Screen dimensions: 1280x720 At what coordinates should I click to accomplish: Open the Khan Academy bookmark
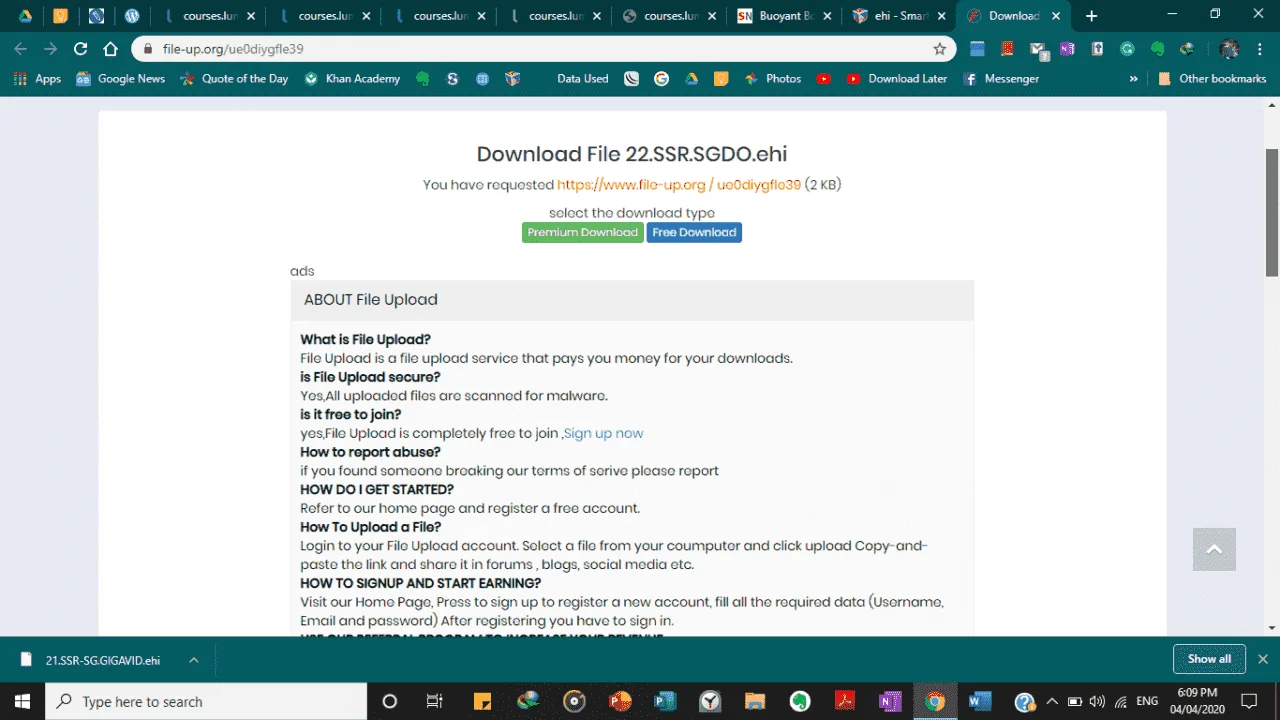[x=352, y=78]
